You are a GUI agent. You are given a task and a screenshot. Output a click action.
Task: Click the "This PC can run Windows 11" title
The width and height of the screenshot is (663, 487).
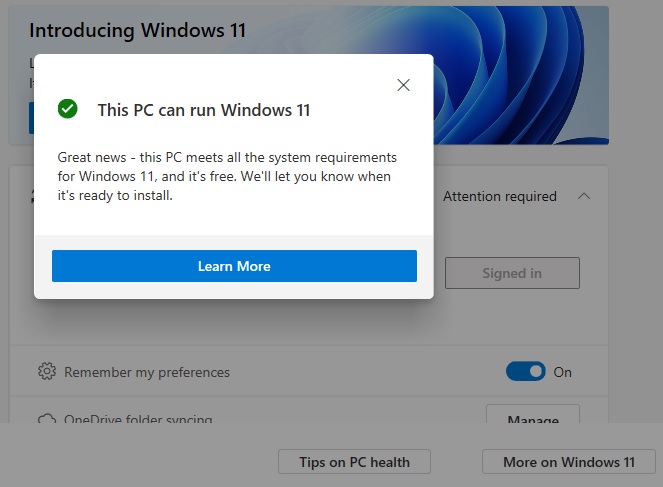click(204, 110)
